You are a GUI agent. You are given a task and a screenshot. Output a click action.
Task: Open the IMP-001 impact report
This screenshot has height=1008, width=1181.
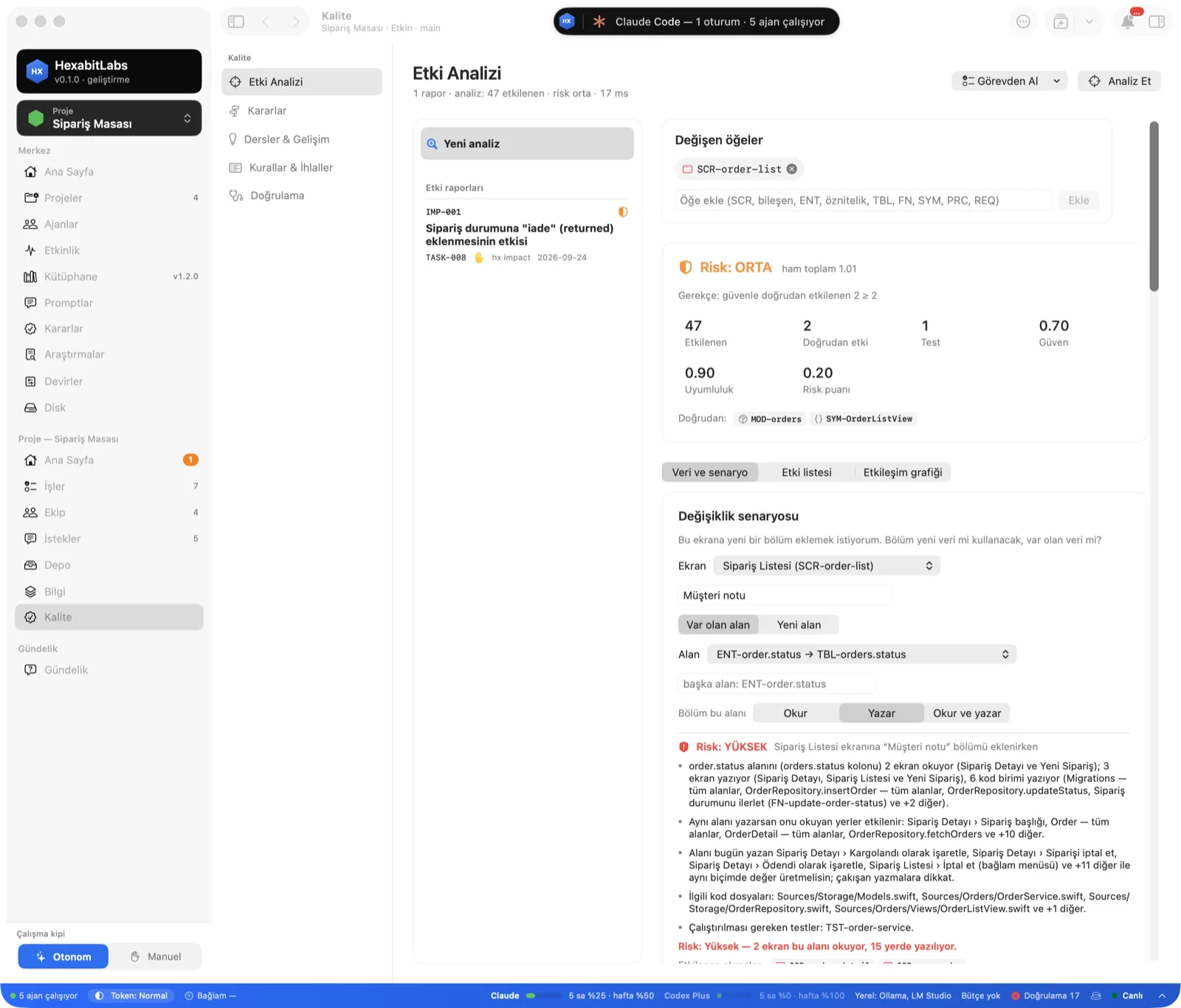pyautogui.click(x=527, y=235)
